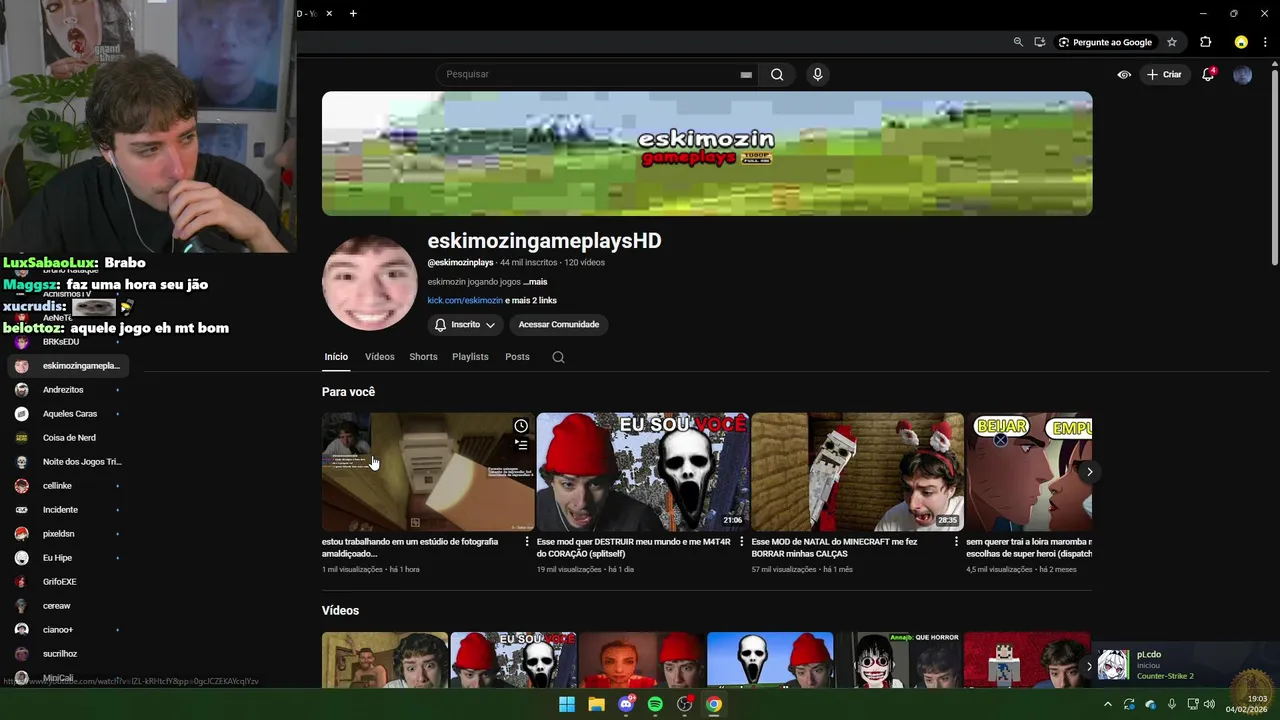Click the zoom magnifier in address bar
The image size is (1280, 720).
[x=1018, y=42]
